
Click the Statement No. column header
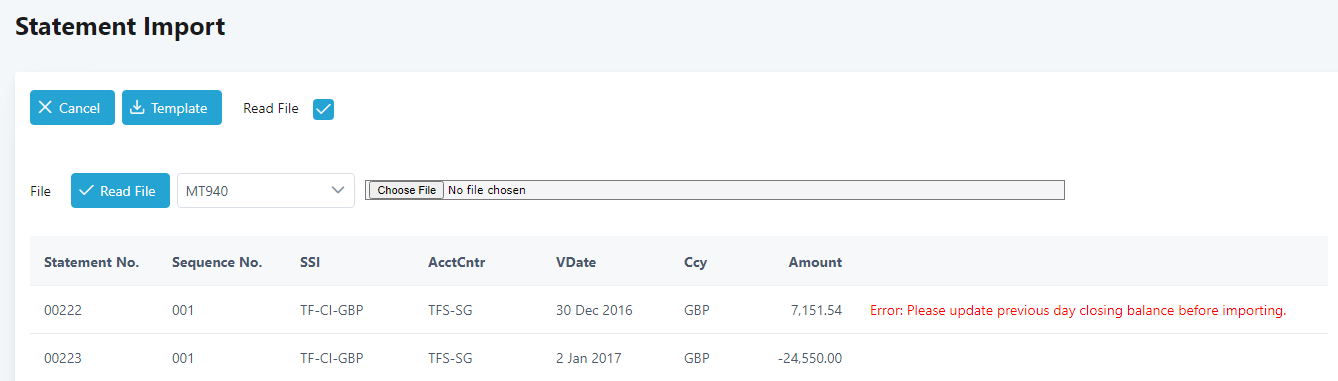pyautogui.click(x=91, y=262)
